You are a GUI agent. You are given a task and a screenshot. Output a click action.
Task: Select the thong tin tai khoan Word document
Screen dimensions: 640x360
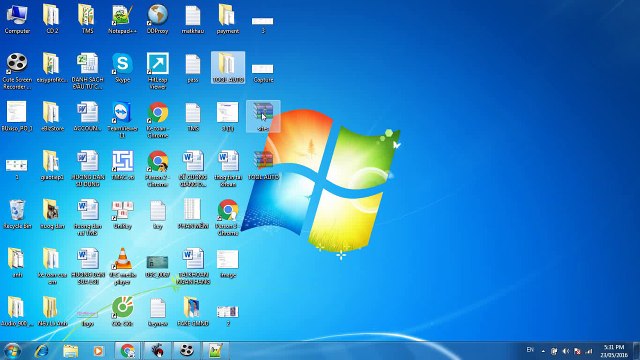pyautogui.click(x=228, y=169)
